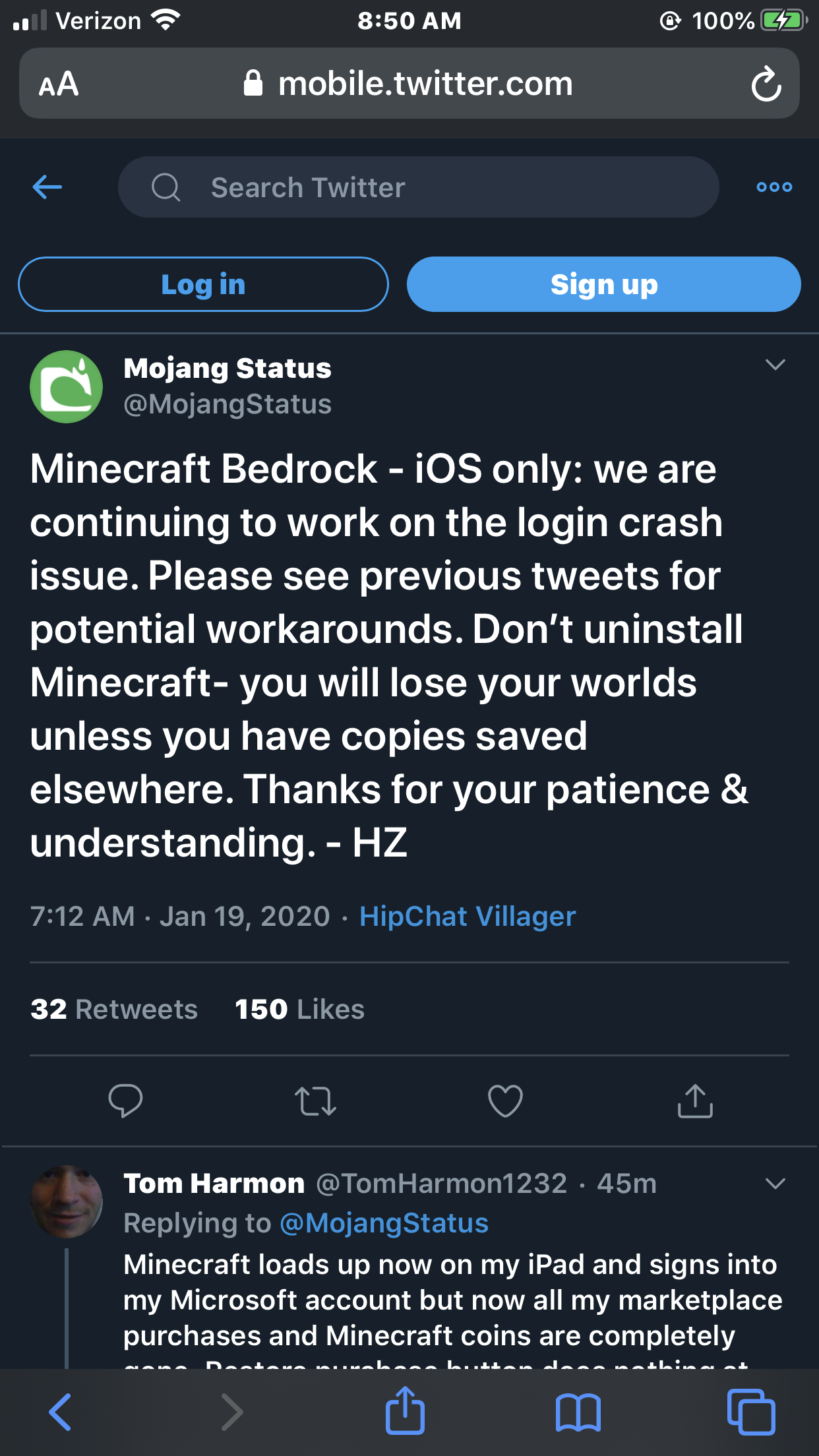Click the Log in button
819x1456 pixels.
tap(203, 284)
